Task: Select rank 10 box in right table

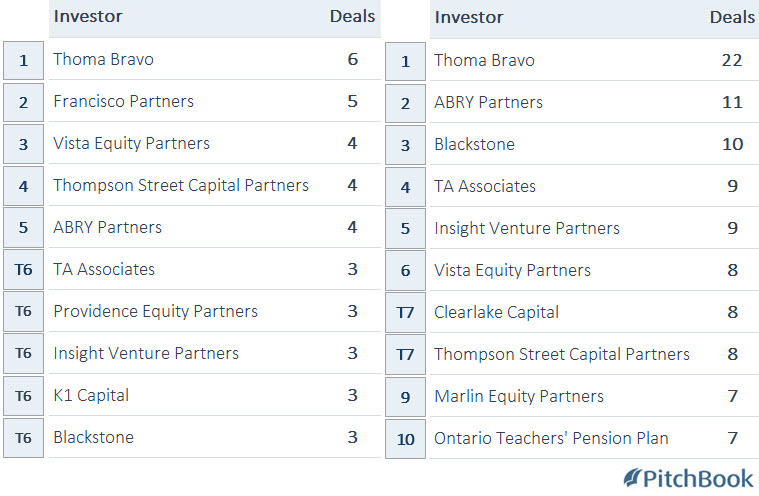Action: coord(405,439)
